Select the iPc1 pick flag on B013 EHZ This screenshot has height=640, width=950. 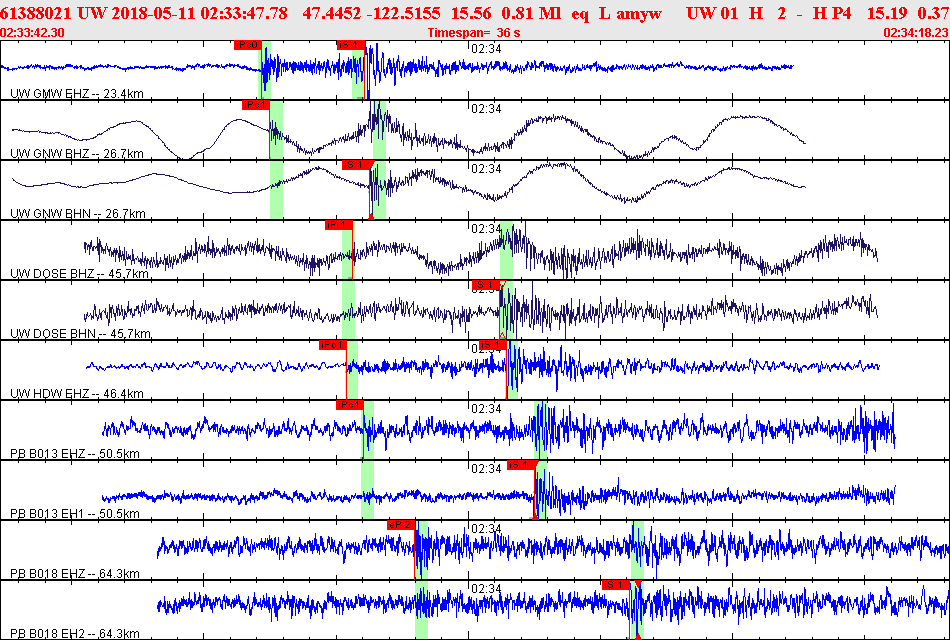tap(350, 405)
